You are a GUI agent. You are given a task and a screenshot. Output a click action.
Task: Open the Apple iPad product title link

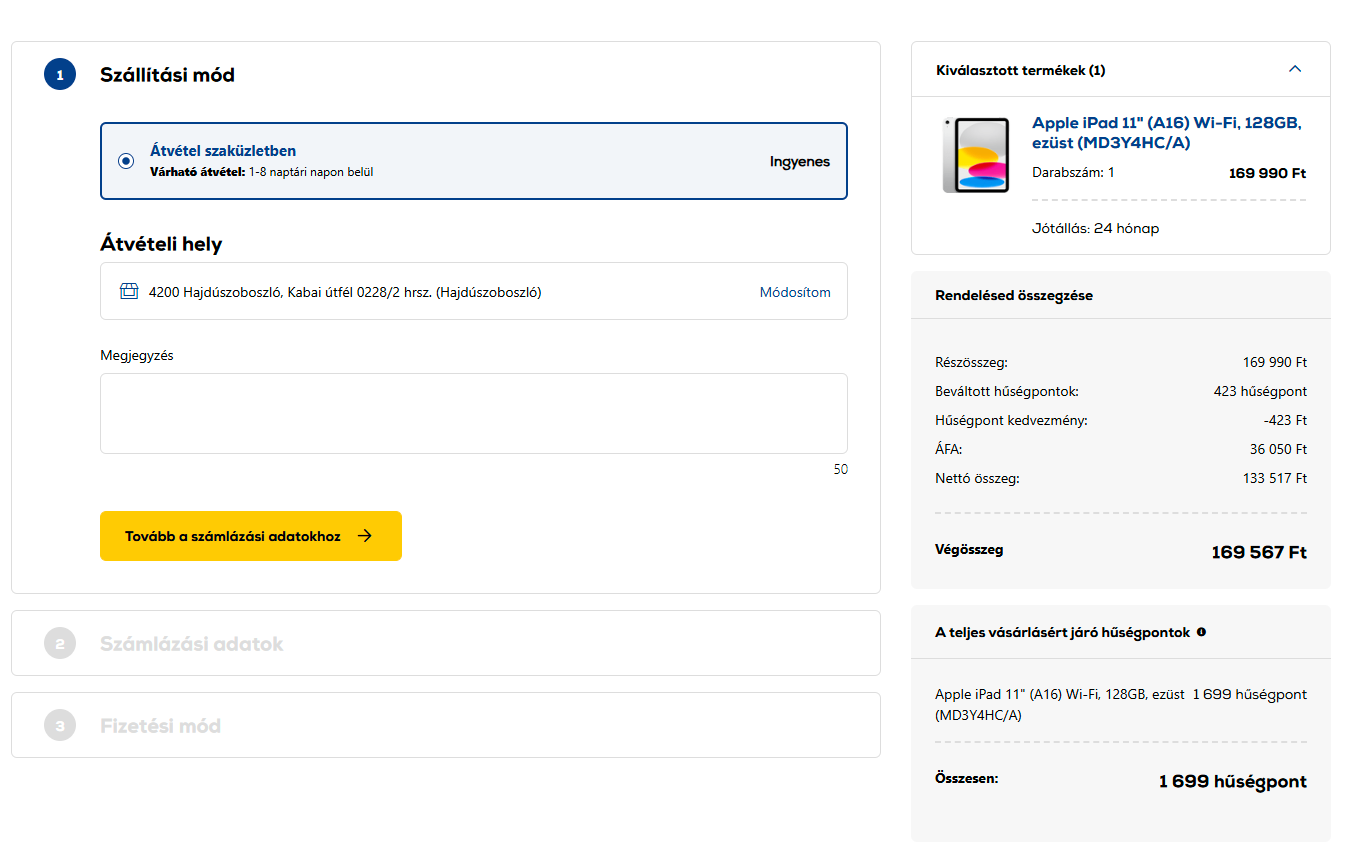(1167, 132)
